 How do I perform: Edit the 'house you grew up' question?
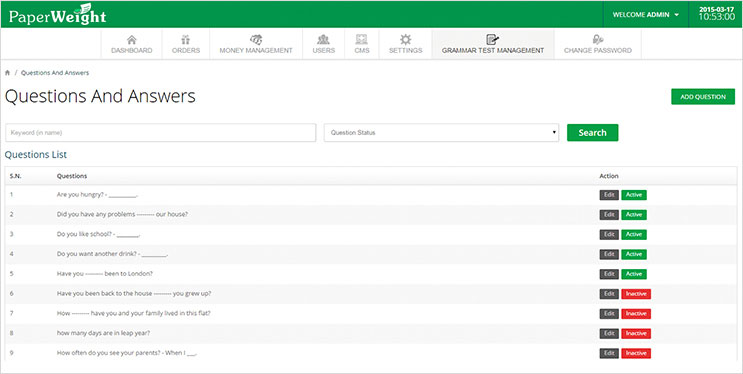click(x=609, y=294)
